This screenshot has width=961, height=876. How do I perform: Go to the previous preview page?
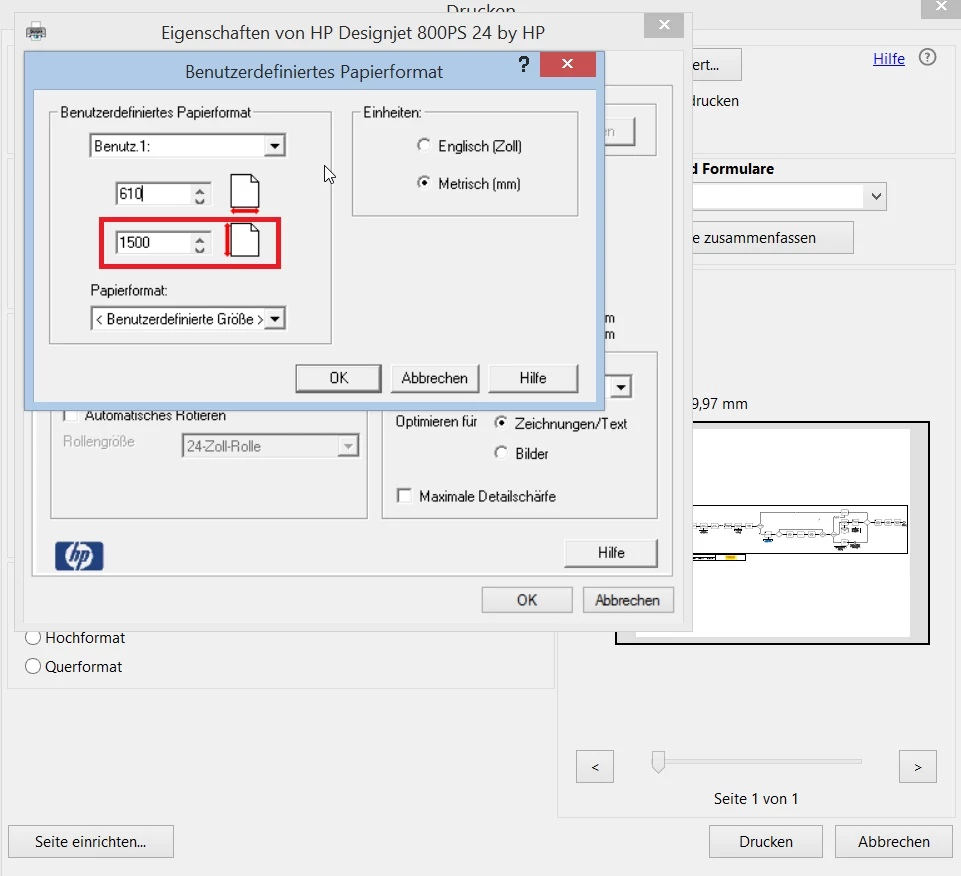(594, 766)
